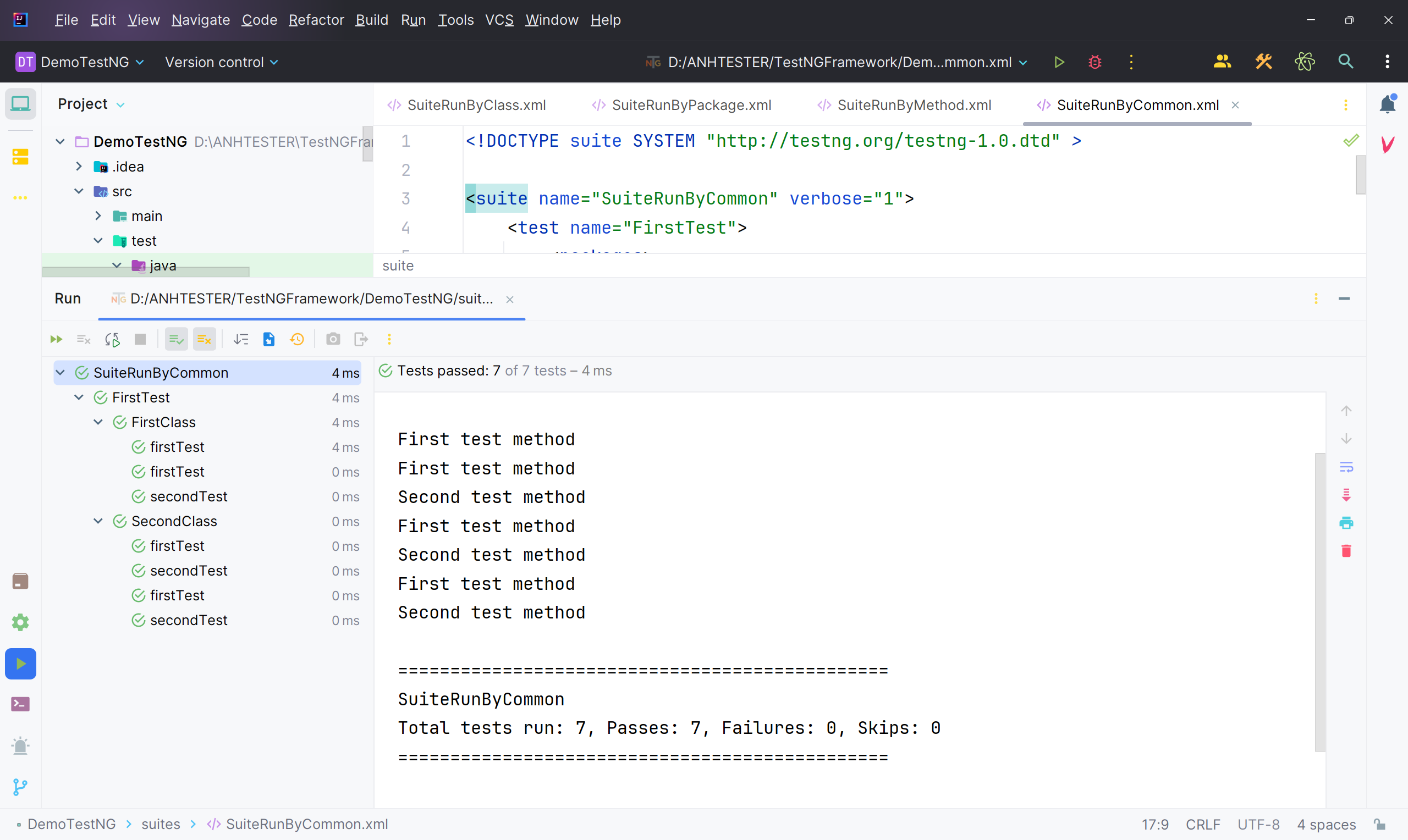Viewport: 1408px width, 840px height.
Task: Click the Rerun Failed Tests icon
Action: click(x=84, y=339)
